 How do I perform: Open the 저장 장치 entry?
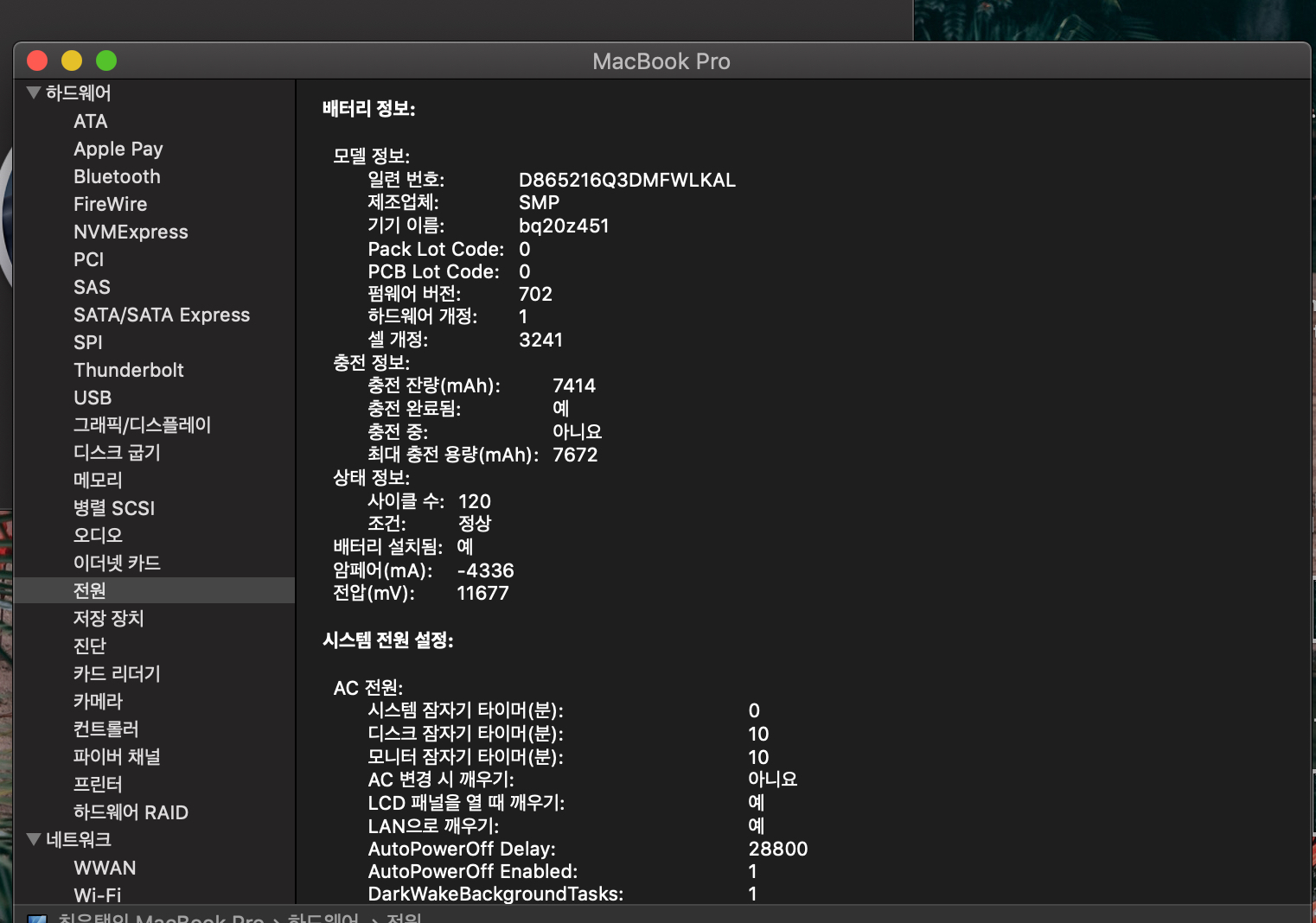tap(108, 618)
